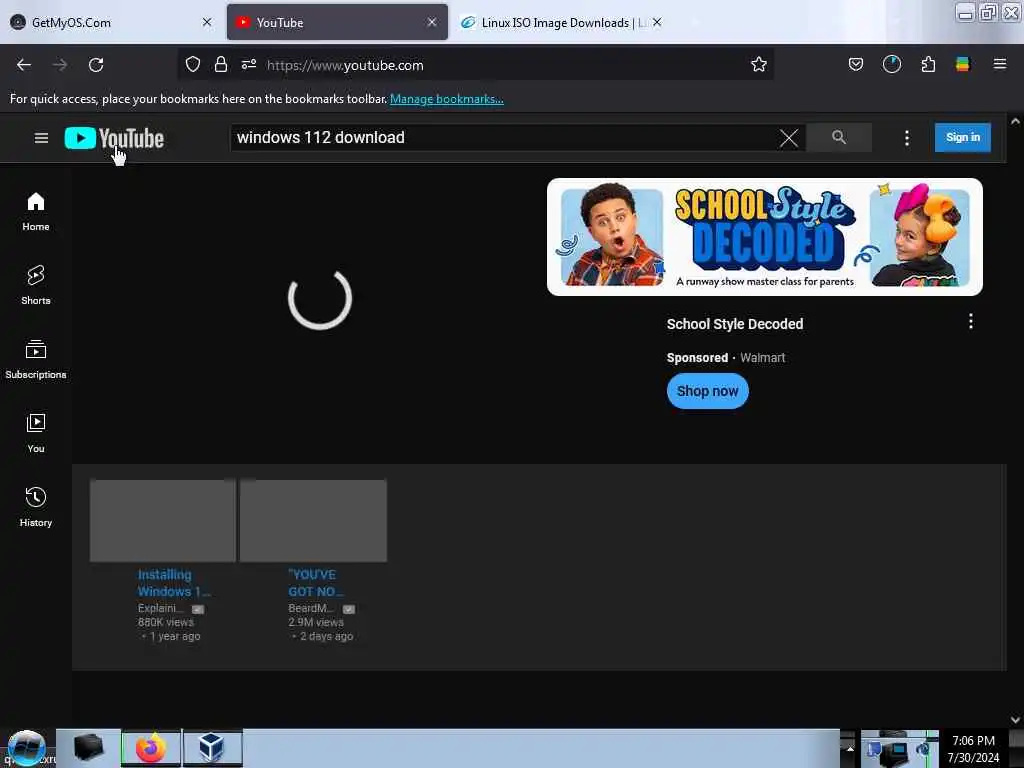Screen dimensions: 1024x768
Task: Click the Firefox taskbar icon
Action: [151, 748]
